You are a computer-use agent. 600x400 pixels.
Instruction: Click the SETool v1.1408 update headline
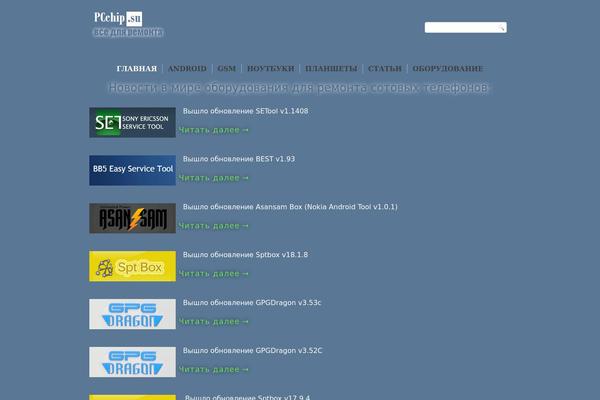[x=245, y=111]
